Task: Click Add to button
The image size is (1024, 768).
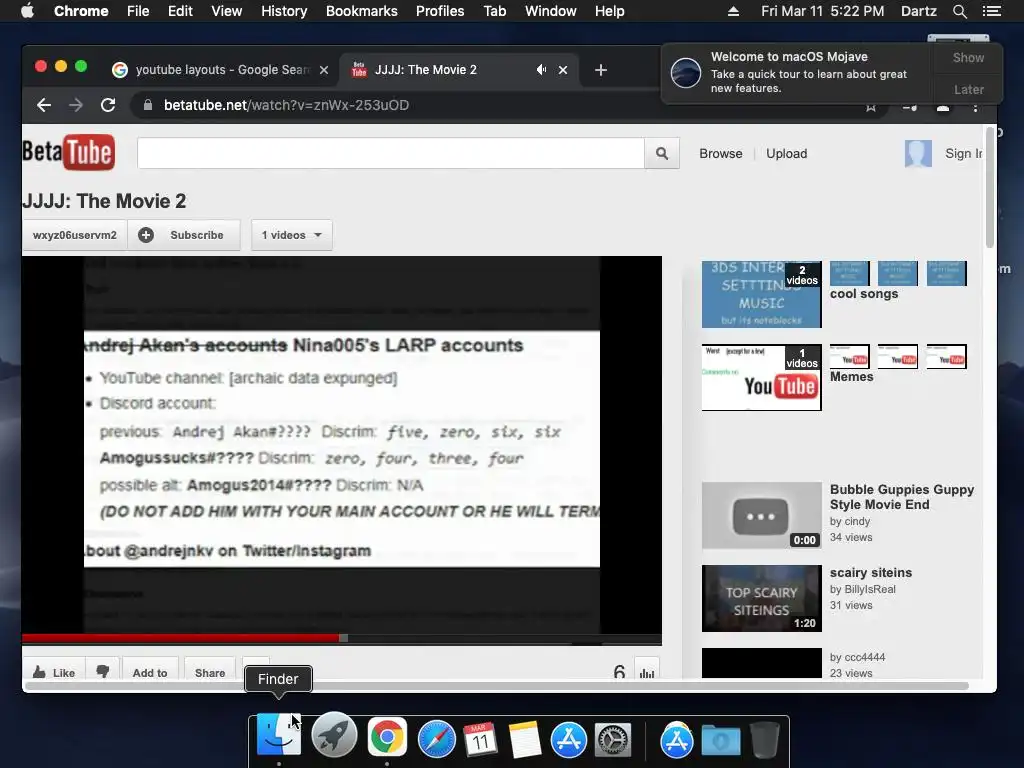Action: (150, 672)
